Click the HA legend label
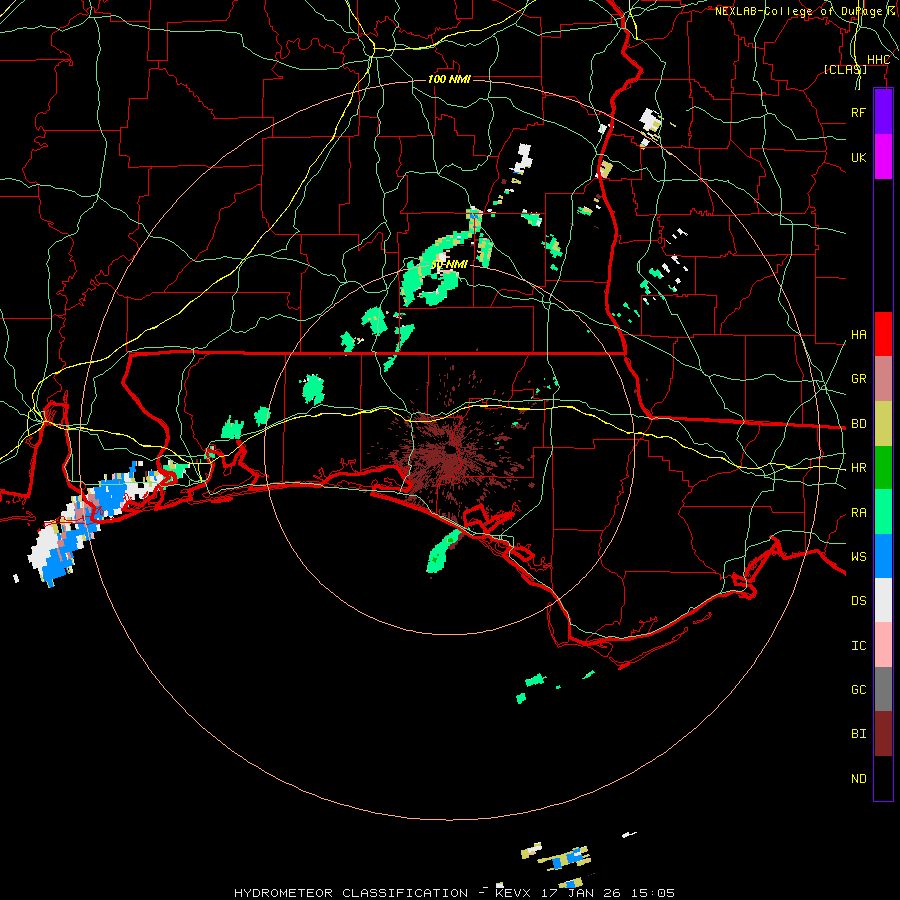 click(x=858, y=334)
